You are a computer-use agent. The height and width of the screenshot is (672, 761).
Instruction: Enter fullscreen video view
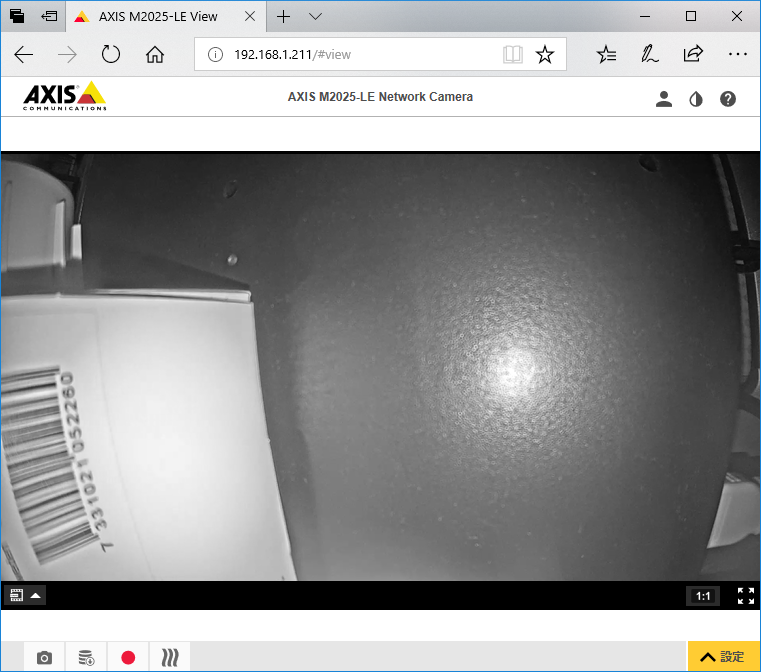click(x=745, y=595)
